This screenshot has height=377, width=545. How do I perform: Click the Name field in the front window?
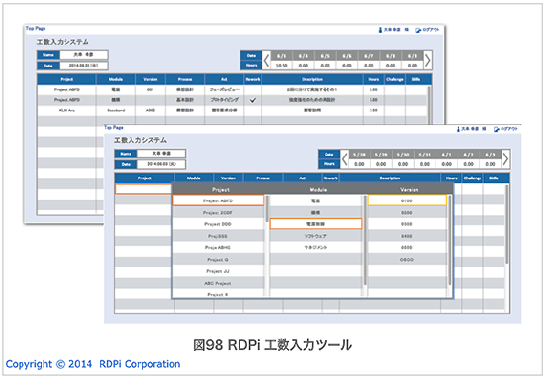pyautogui.click(x=161, y=154)
